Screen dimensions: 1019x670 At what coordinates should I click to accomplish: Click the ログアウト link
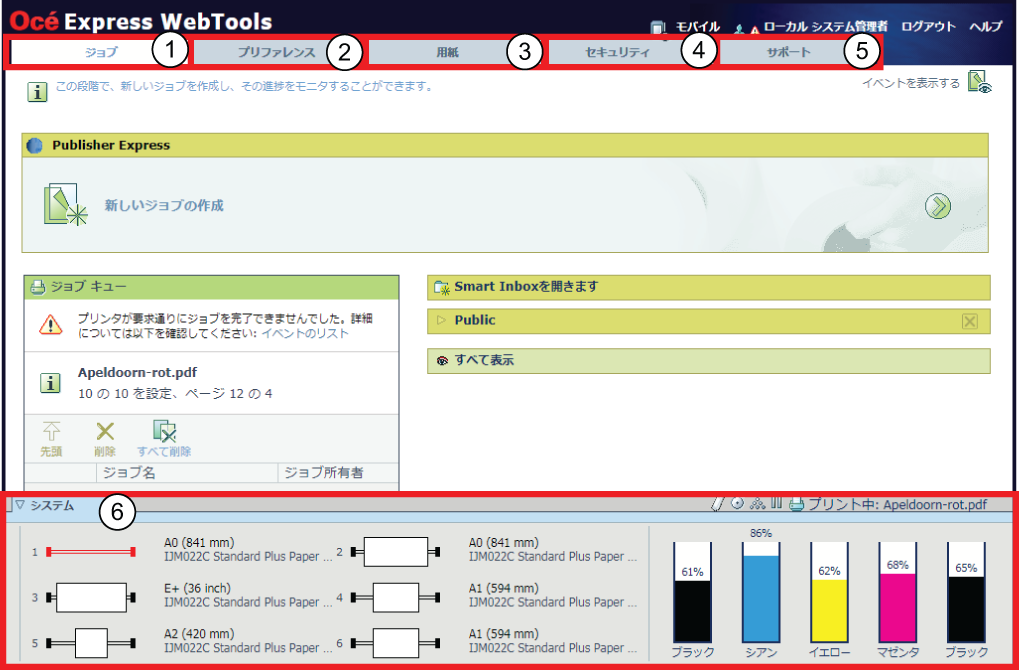pos(928,27)
